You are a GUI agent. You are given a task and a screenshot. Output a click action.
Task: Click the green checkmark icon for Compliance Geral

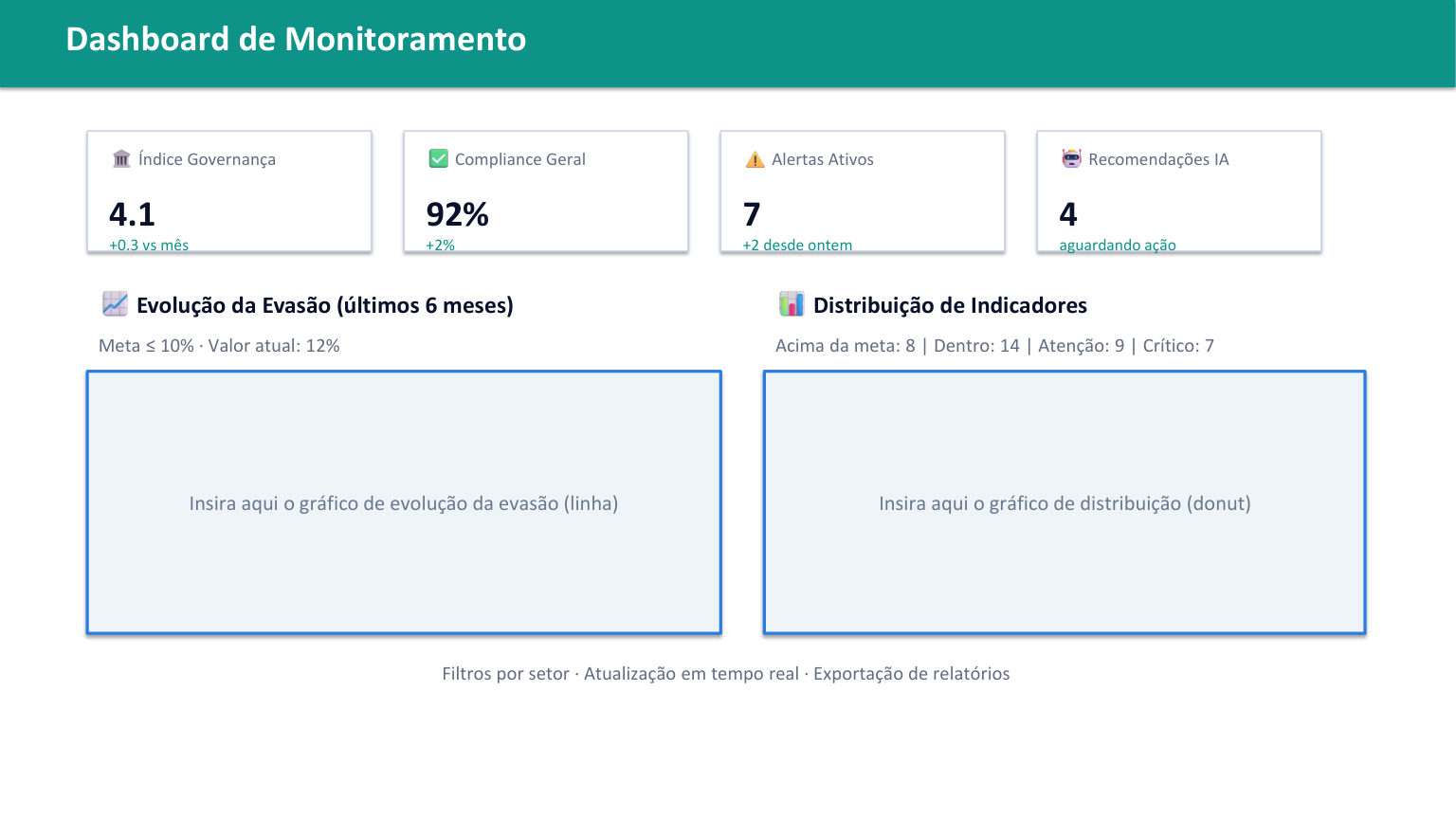pos(438,158)
